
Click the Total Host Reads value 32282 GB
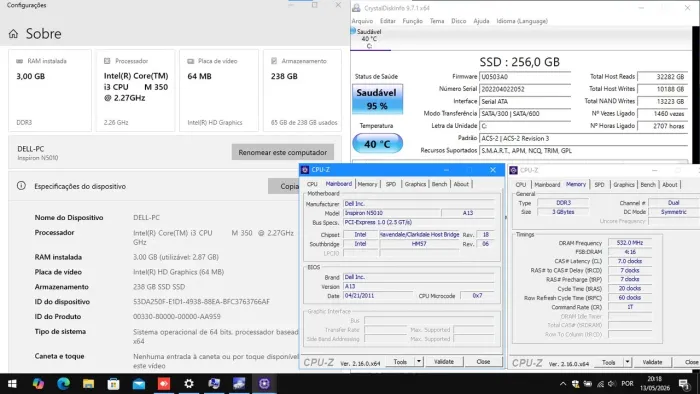[x=662, y=77]
